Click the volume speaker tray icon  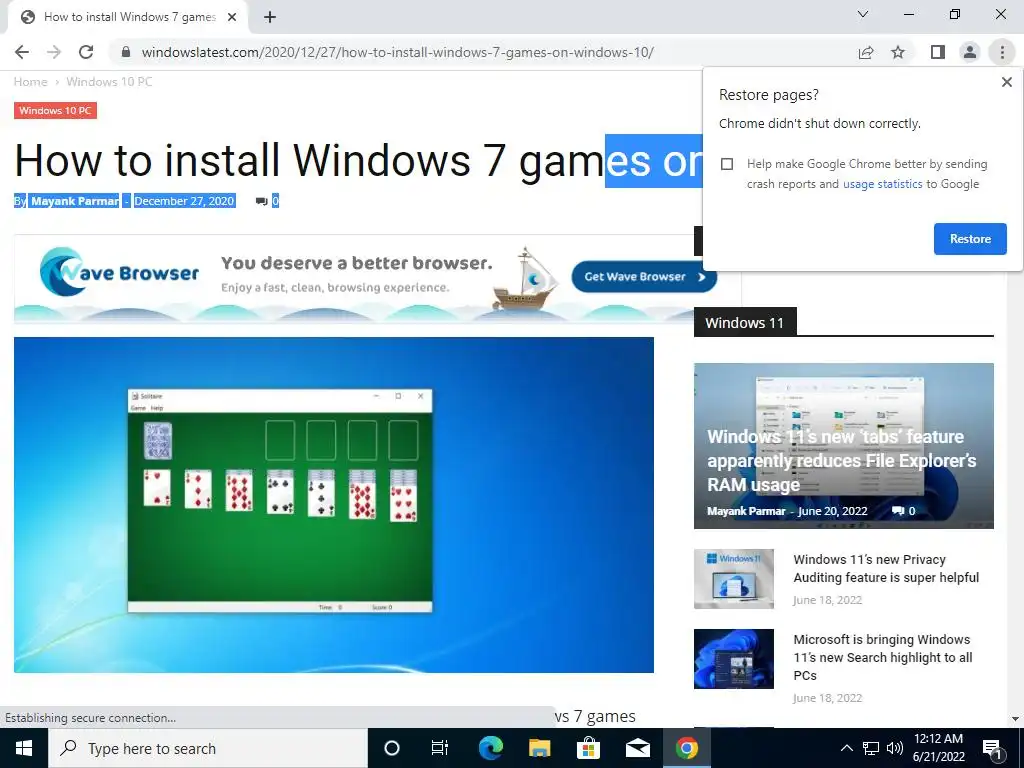point(895,748)
